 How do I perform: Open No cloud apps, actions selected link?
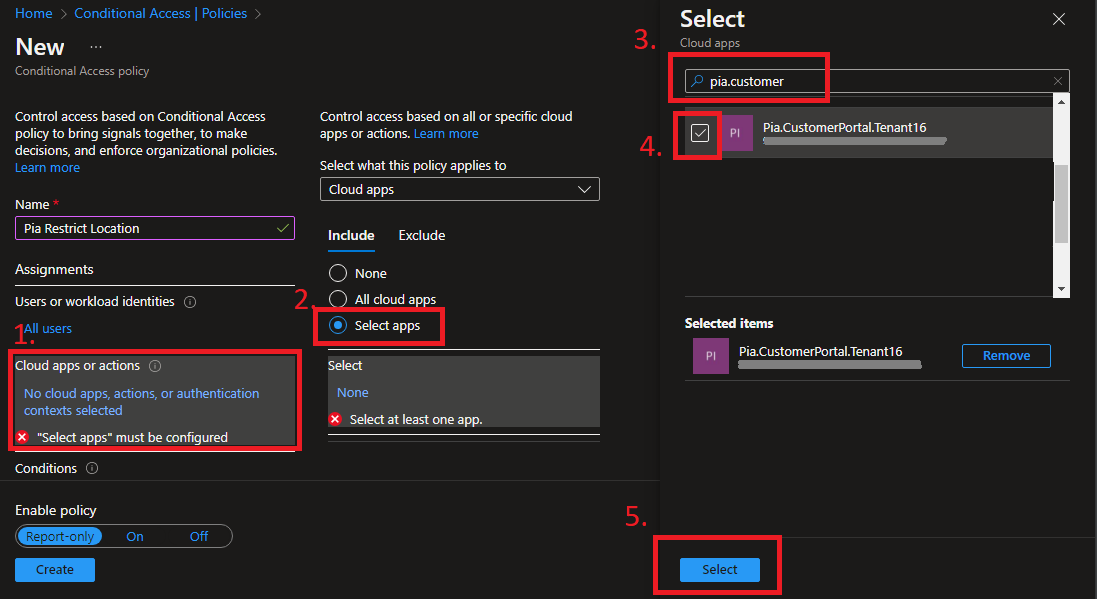141,402
